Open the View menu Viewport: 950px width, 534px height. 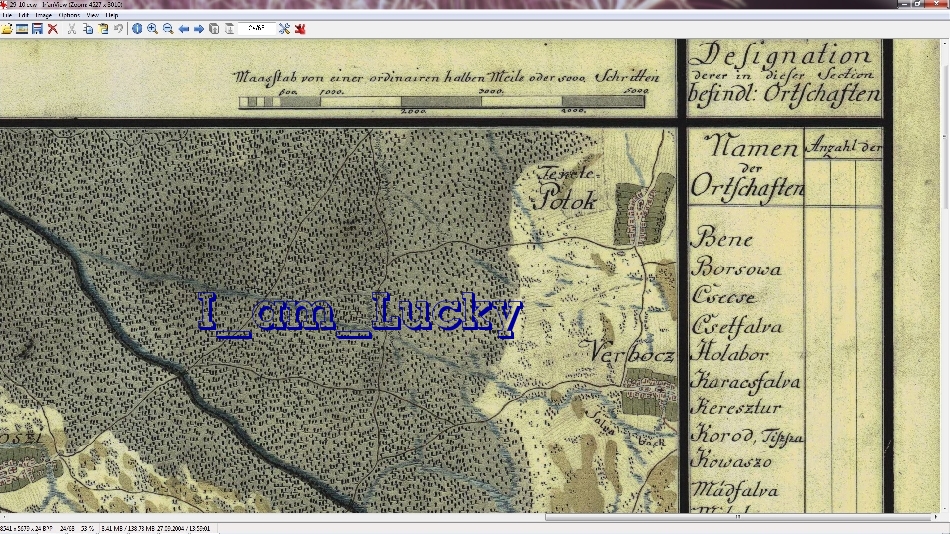point(93,15)
